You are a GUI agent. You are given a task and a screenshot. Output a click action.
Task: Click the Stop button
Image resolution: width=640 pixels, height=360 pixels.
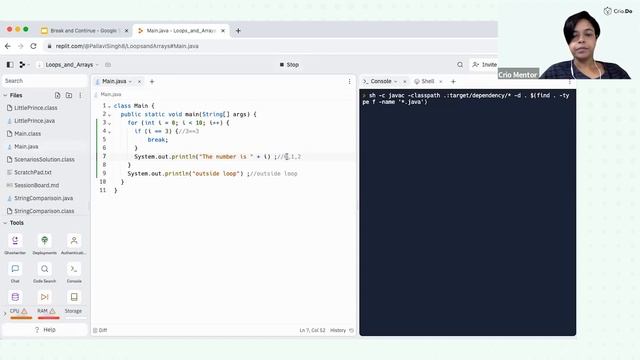point(289,64)
